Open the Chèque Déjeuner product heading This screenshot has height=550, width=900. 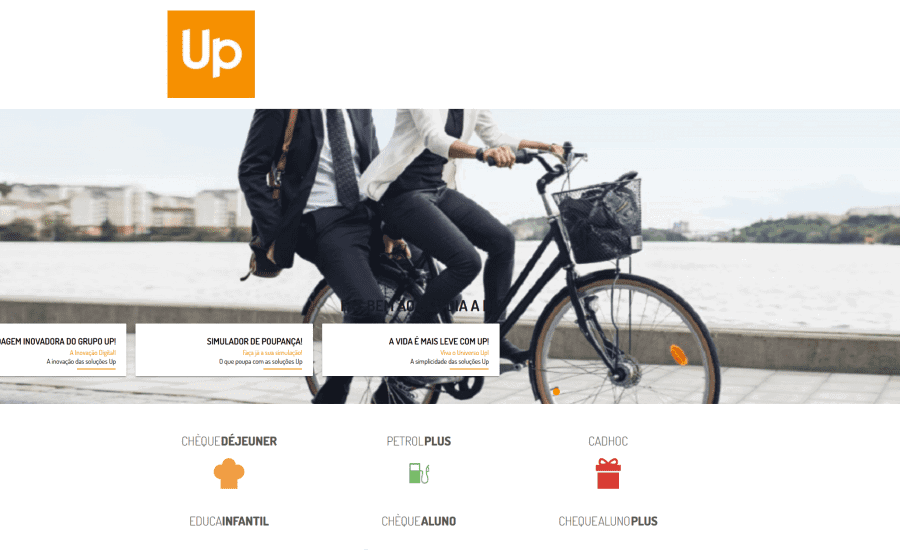tap(229, 441)
